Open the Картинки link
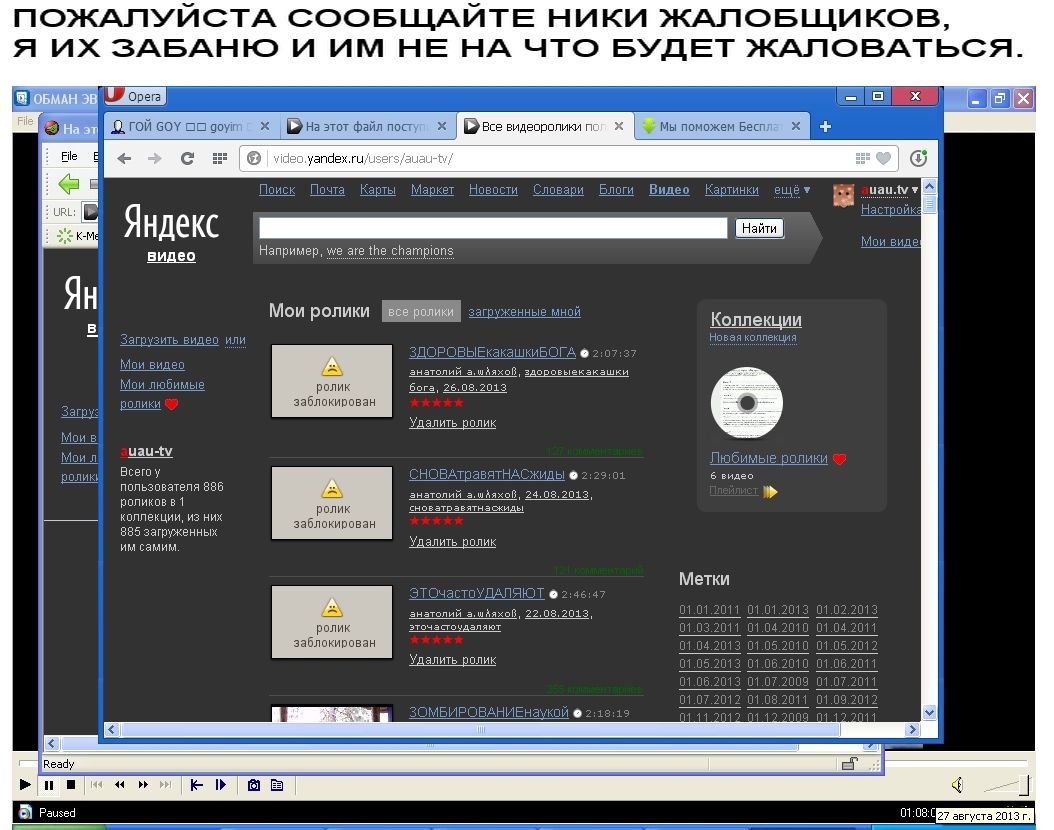 point(731,190)
